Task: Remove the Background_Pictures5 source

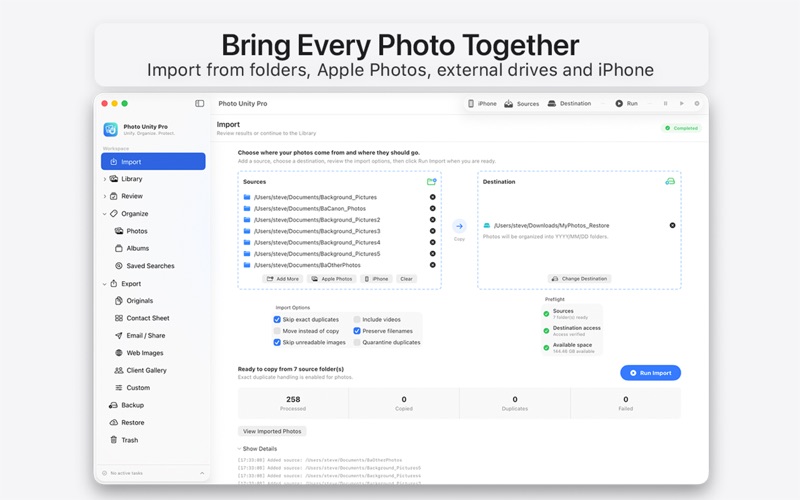Action: coord(433,254)
